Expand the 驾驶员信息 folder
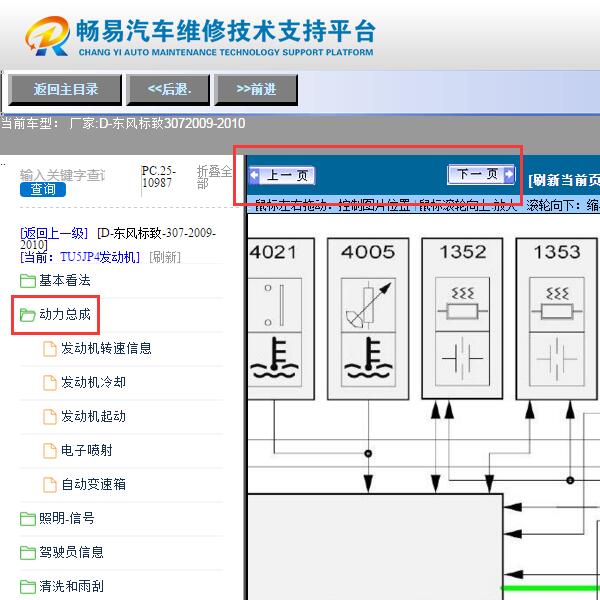The image size is (600, 600). tap(71, 553)
